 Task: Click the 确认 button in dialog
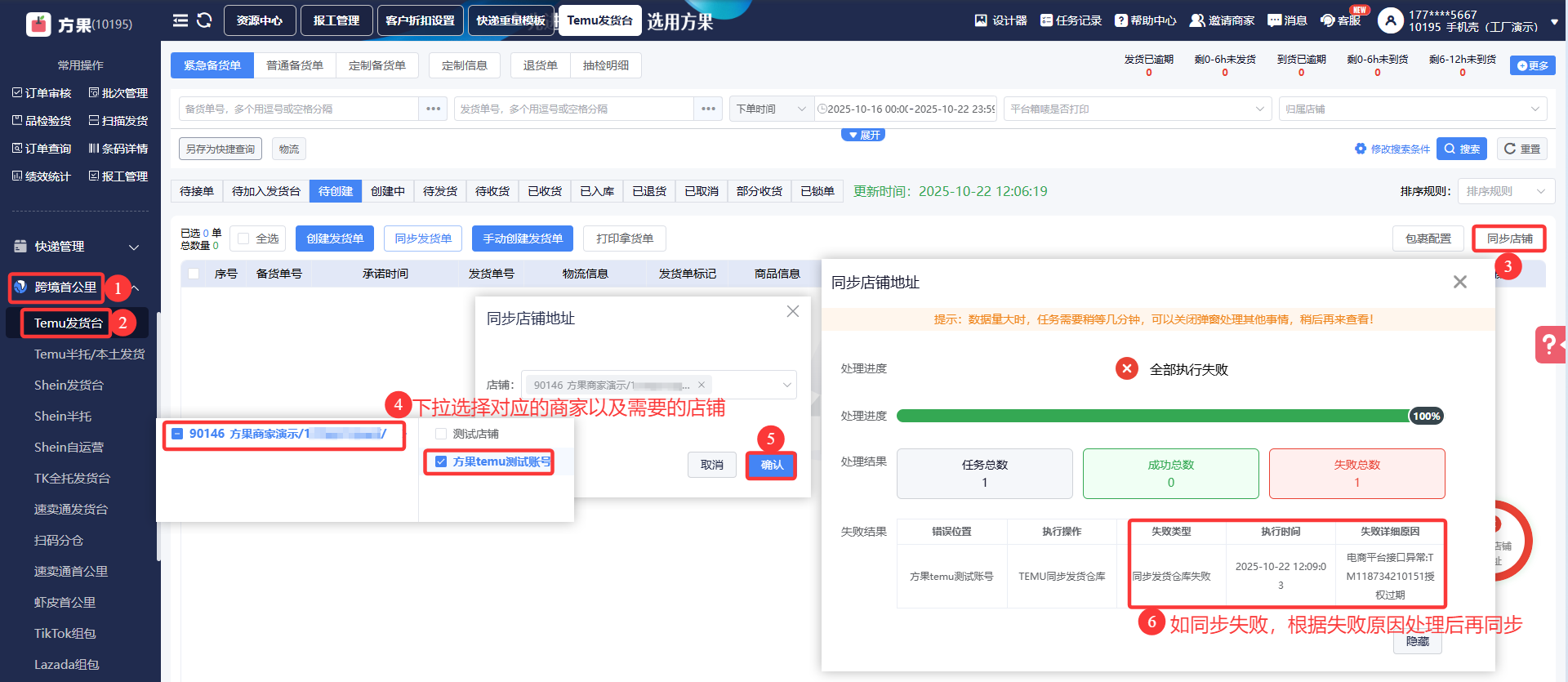771,465
